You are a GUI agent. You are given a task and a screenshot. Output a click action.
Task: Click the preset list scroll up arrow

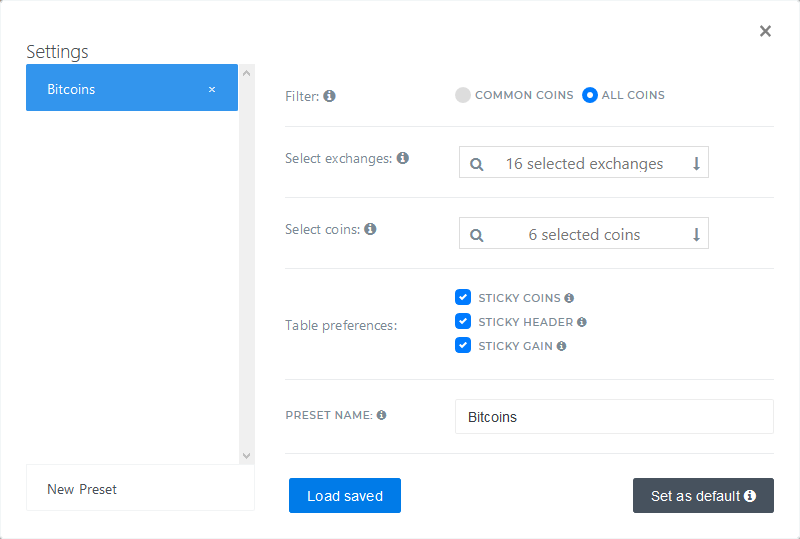[246, 73]
